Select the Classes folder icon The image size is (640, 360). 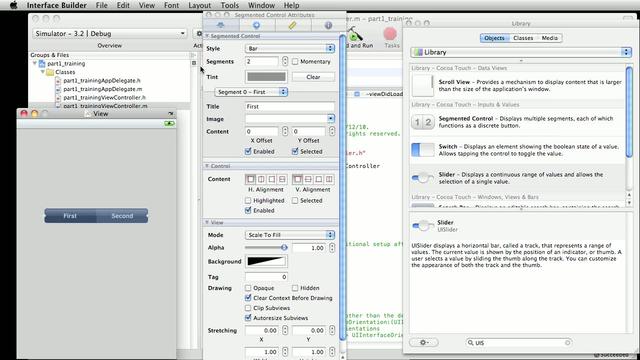click(x=50, y=72)
